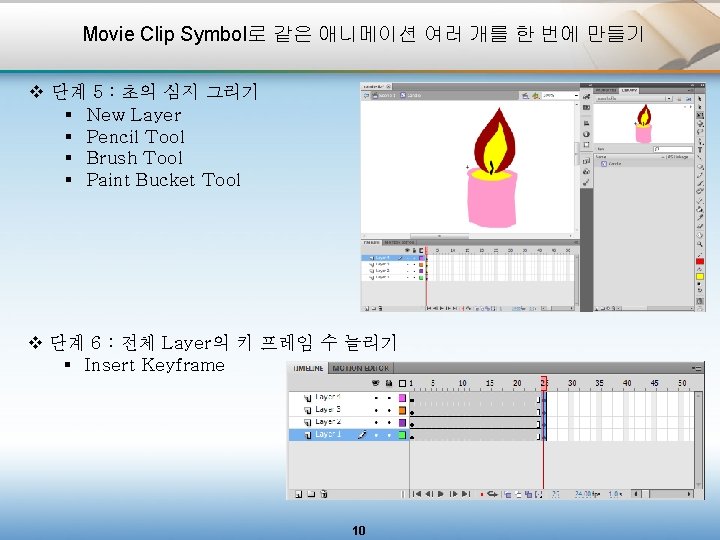The image size is (720, 540).
Task: Click the red playhead marker at frame 25
Action: (x=544, y=383)
